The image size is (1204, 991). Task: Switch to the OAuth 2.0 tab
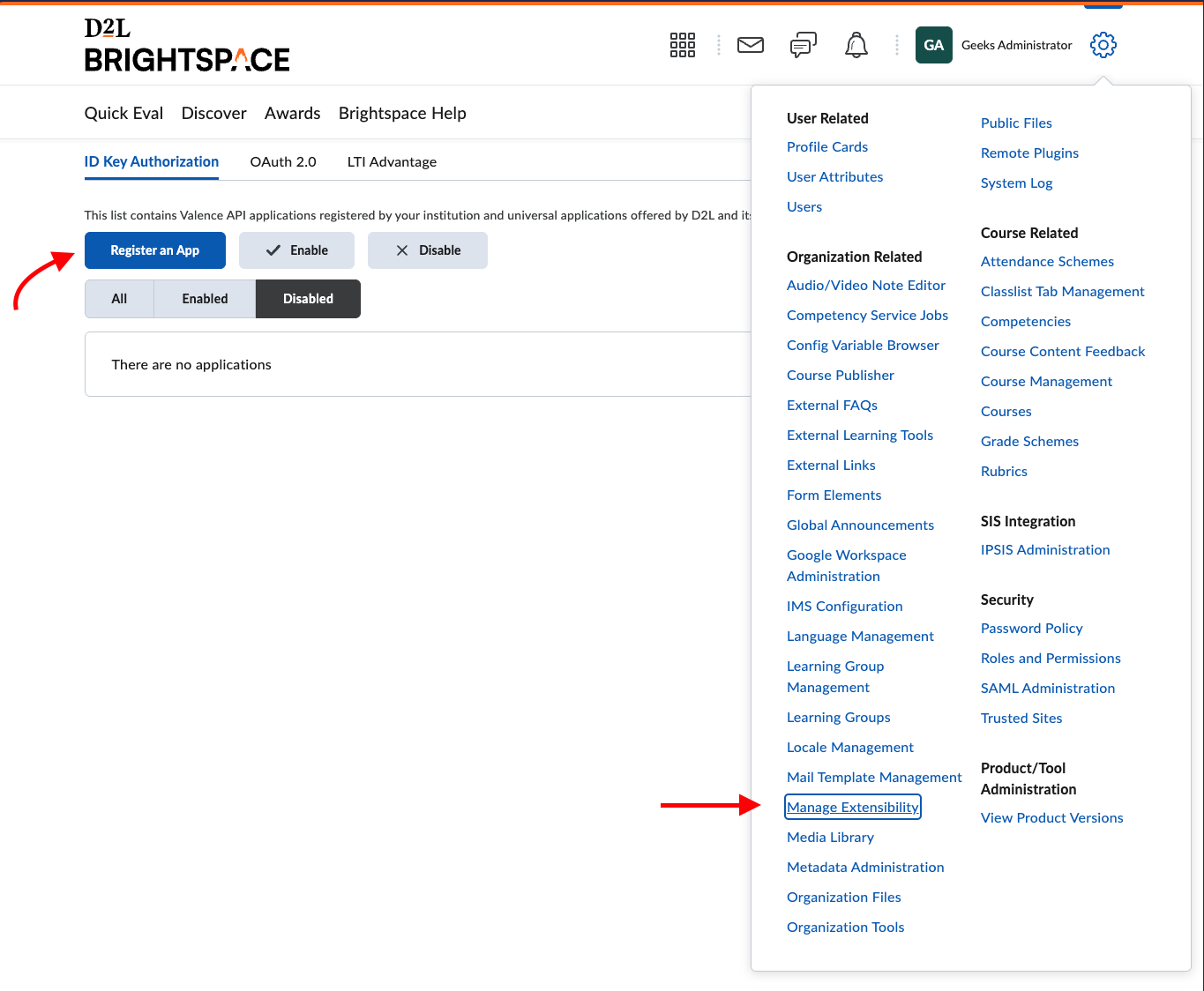(x=282, y=161)
